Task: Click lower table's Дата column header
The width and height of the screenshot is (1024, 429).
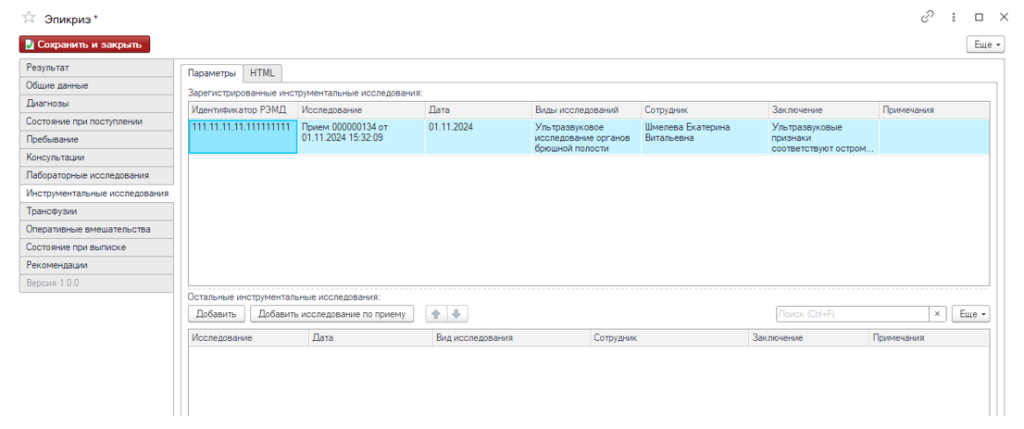Action: pos(371,338)
